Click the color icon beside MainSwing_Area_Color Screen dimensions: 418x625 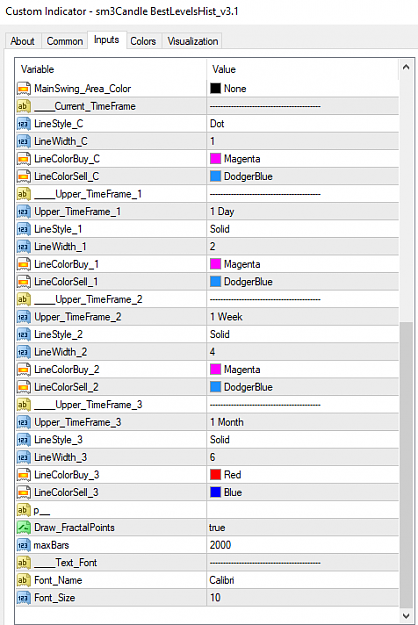click(x=24, y=88)
